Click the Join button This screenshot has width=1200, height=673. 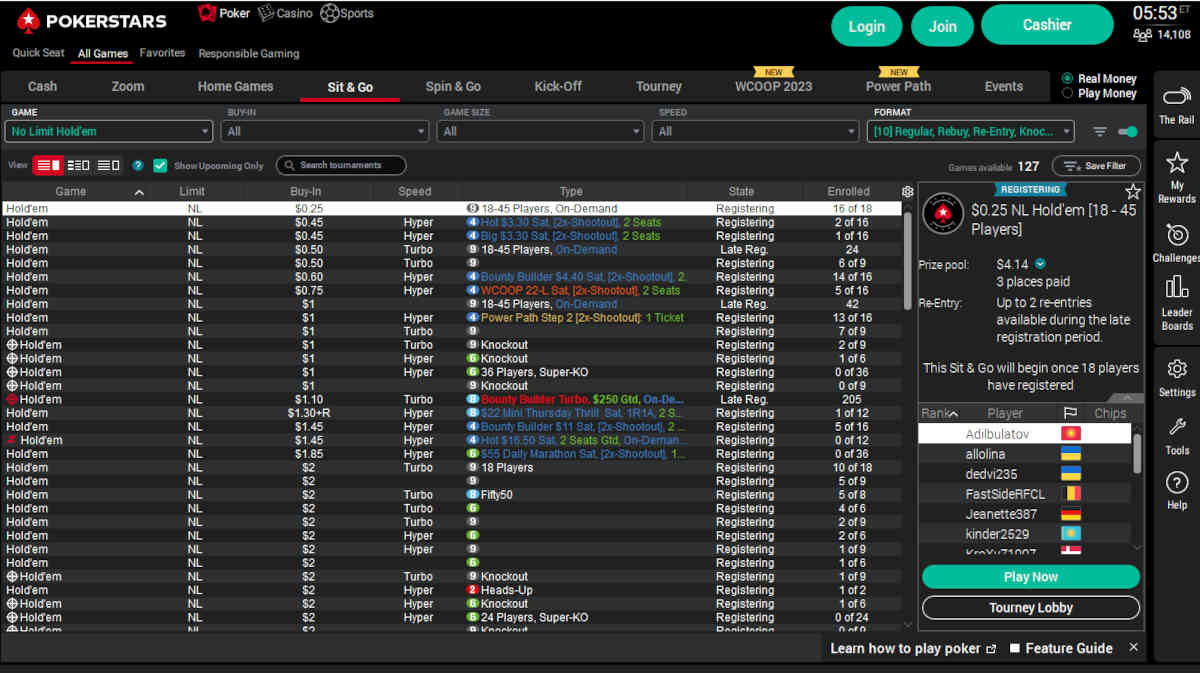coord(942,27)
